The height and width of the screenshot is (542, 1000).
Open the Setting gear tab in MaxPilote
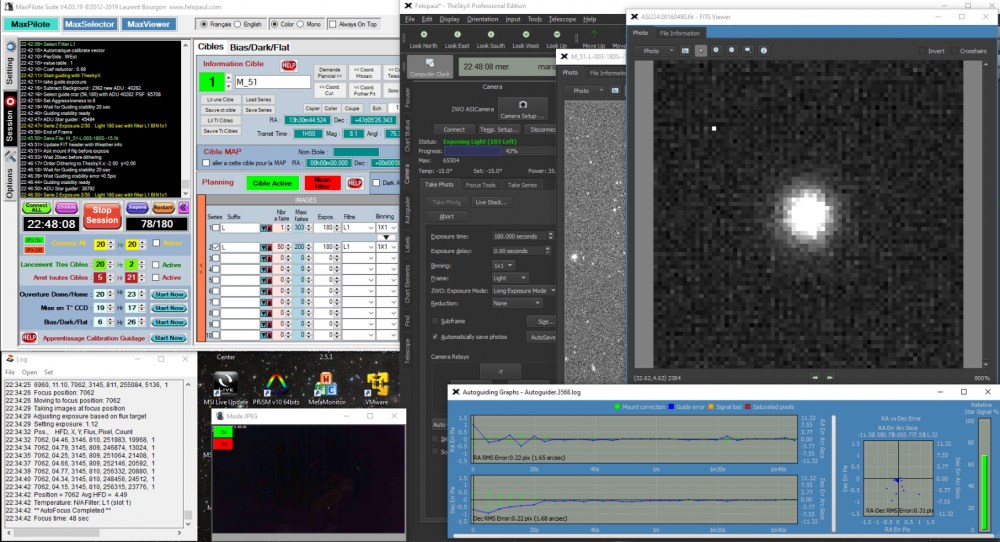[x=10, y=64]
